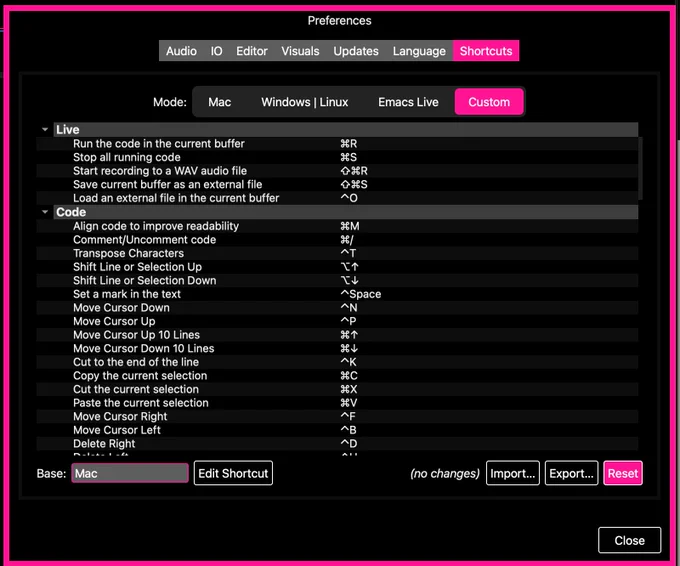The height and width of the screenshot is (566, 680).
Task: Select 'Move Cursor Down 10 Lines' row
Action: [337, 348]
